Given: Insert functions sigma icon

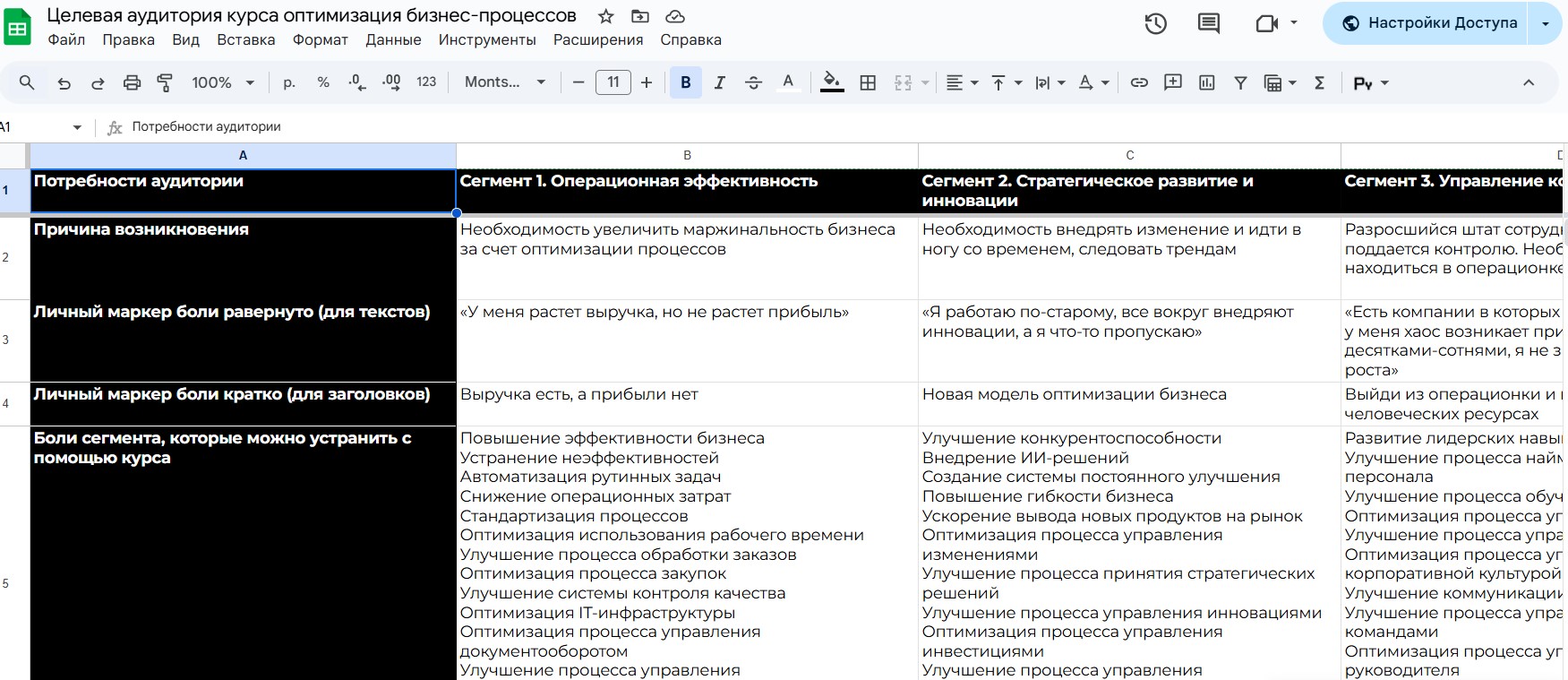Looking at the screenshot, I should [x=1319, y=82].
